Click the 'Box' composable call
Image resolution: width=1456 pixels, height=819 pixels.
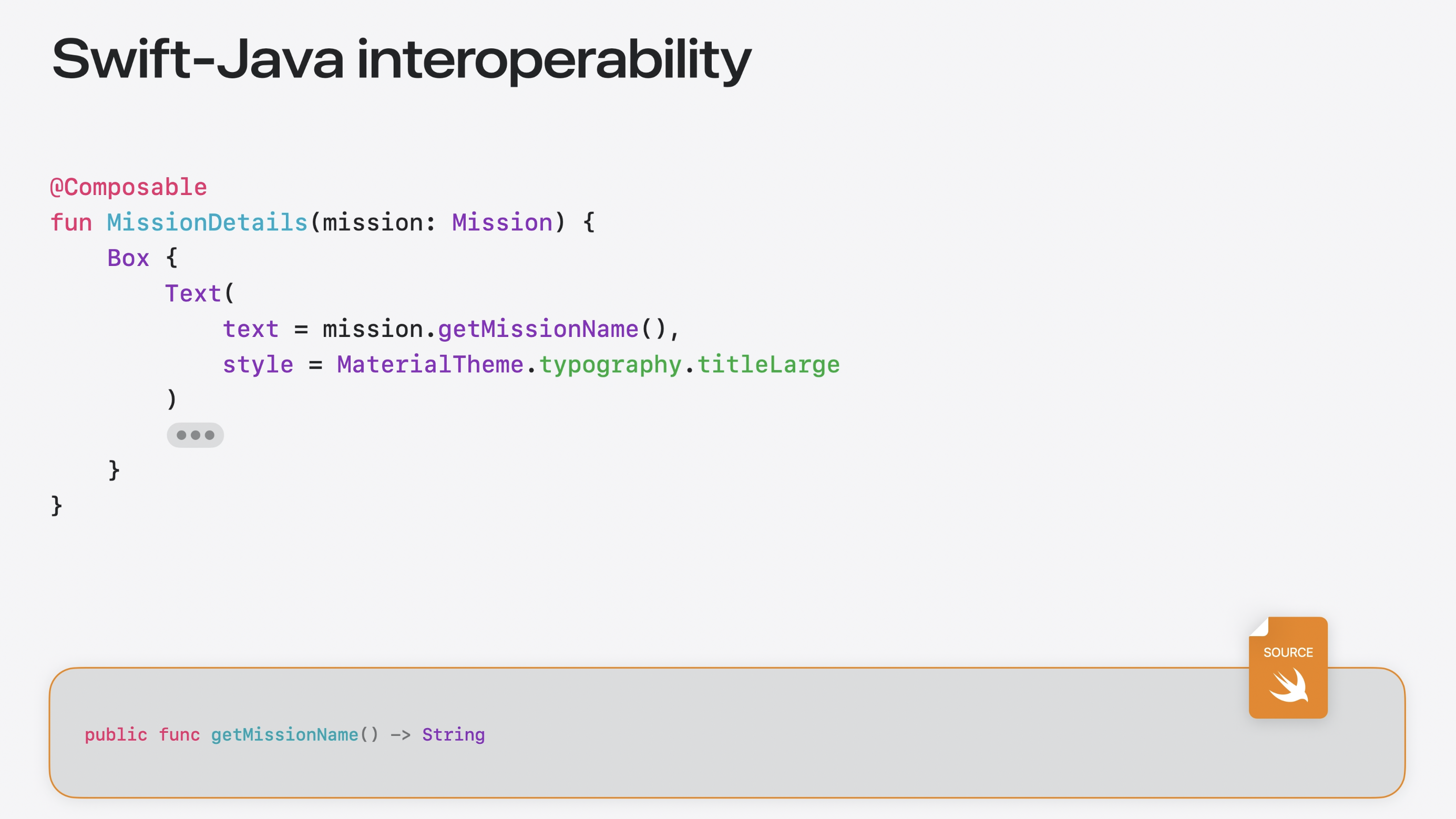[128, 258]
